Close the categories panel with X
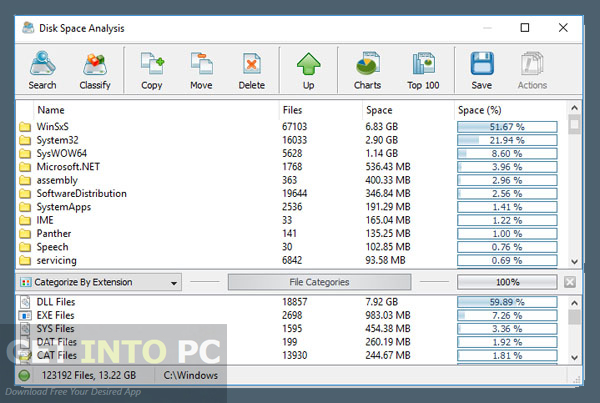 pos(570,283)
